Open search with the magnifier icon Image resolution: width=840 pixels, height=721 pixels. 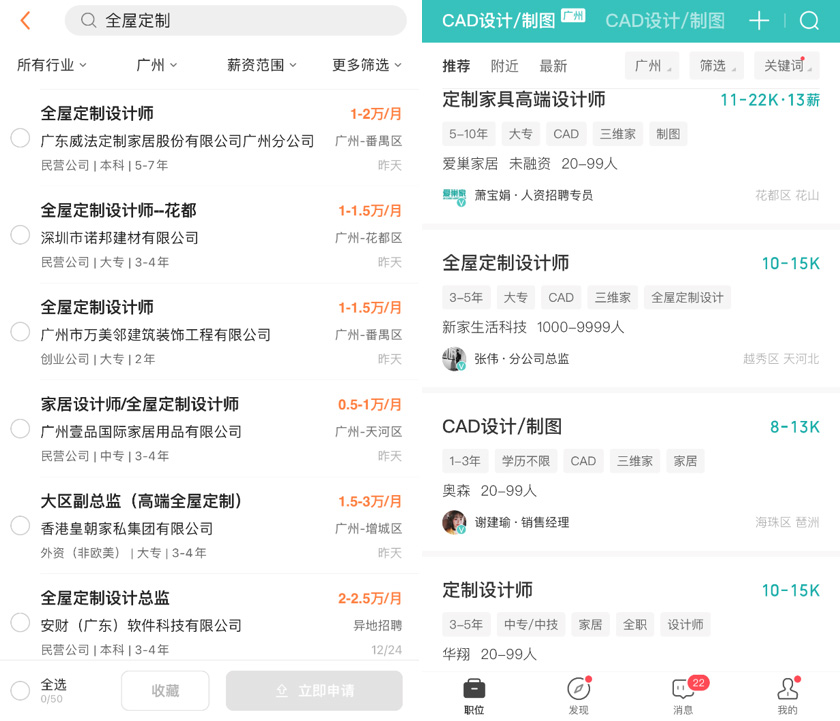click(x=809, y=21)
